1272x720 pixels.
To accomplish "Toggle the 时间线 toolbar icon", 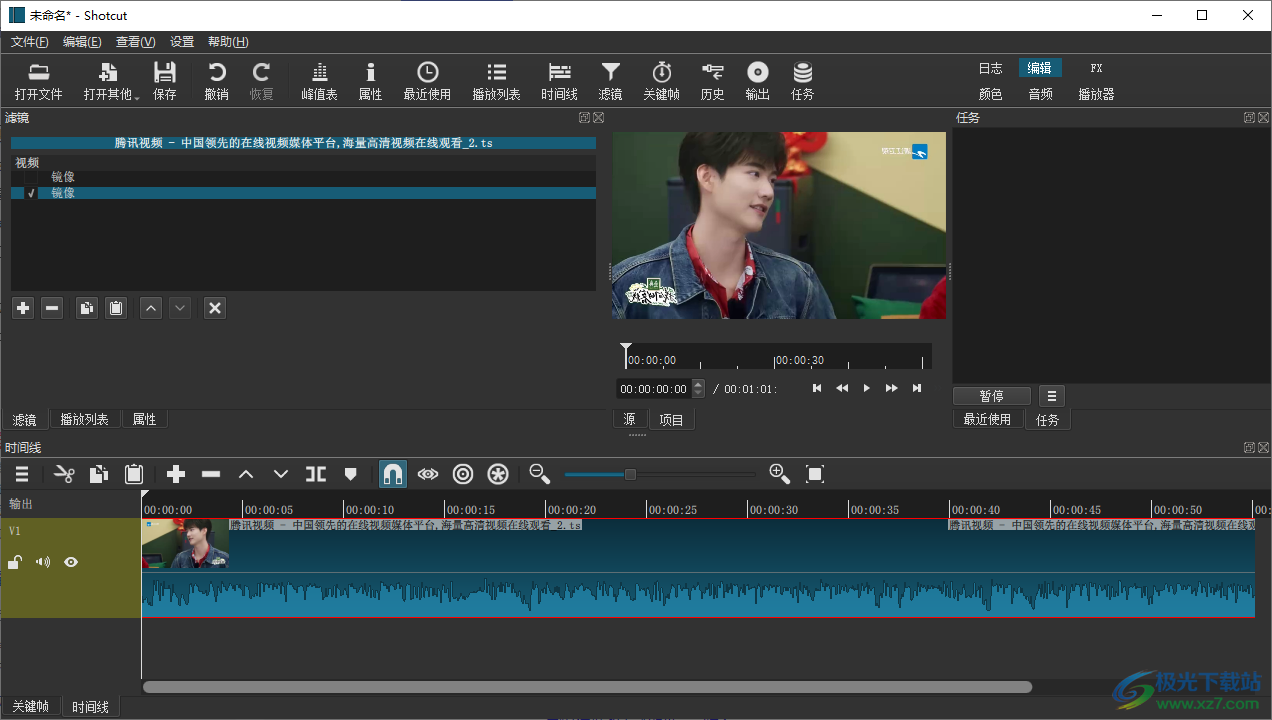I will 559,81.
